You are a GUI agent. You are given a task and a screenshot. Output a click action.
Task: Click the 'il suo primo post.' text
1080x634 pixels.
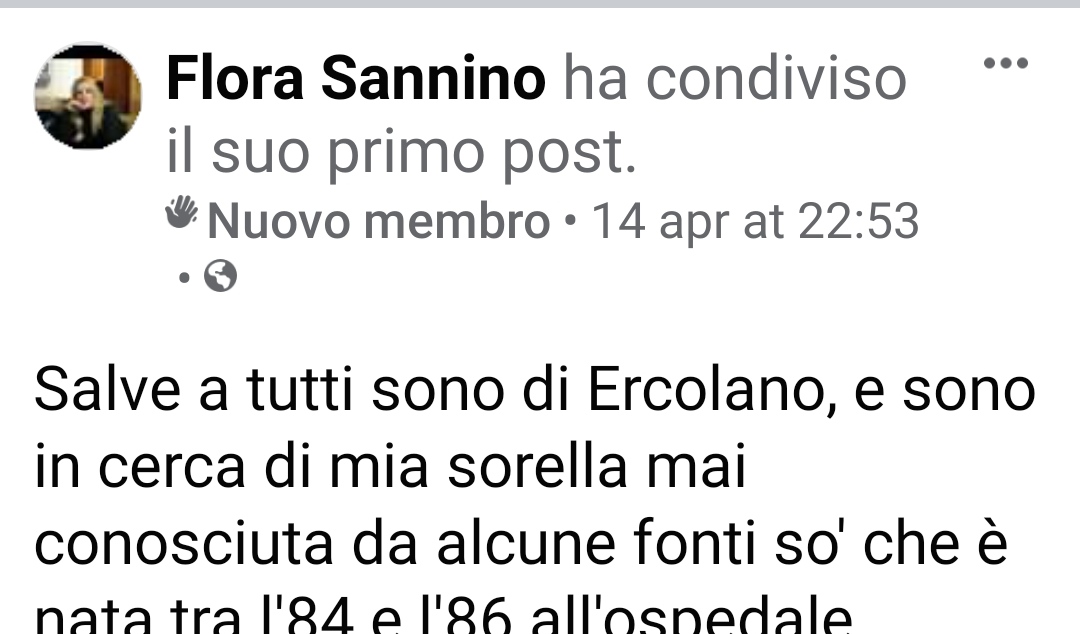pos(402,153)
